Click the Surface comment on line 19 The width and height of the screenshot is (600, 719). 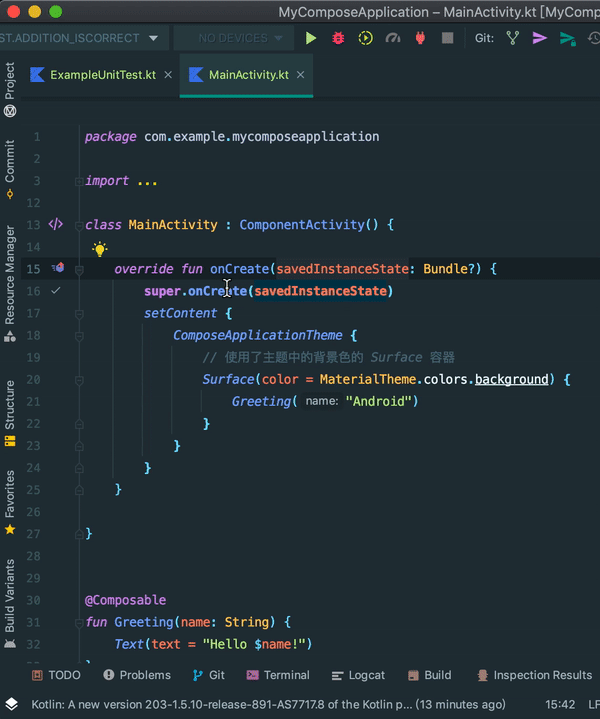328,357
